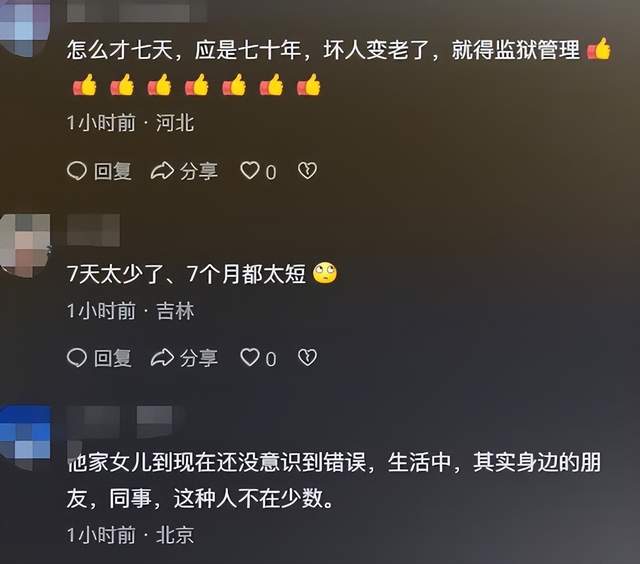Dislike the Hebei comment with broken heart

coord(307,171)
